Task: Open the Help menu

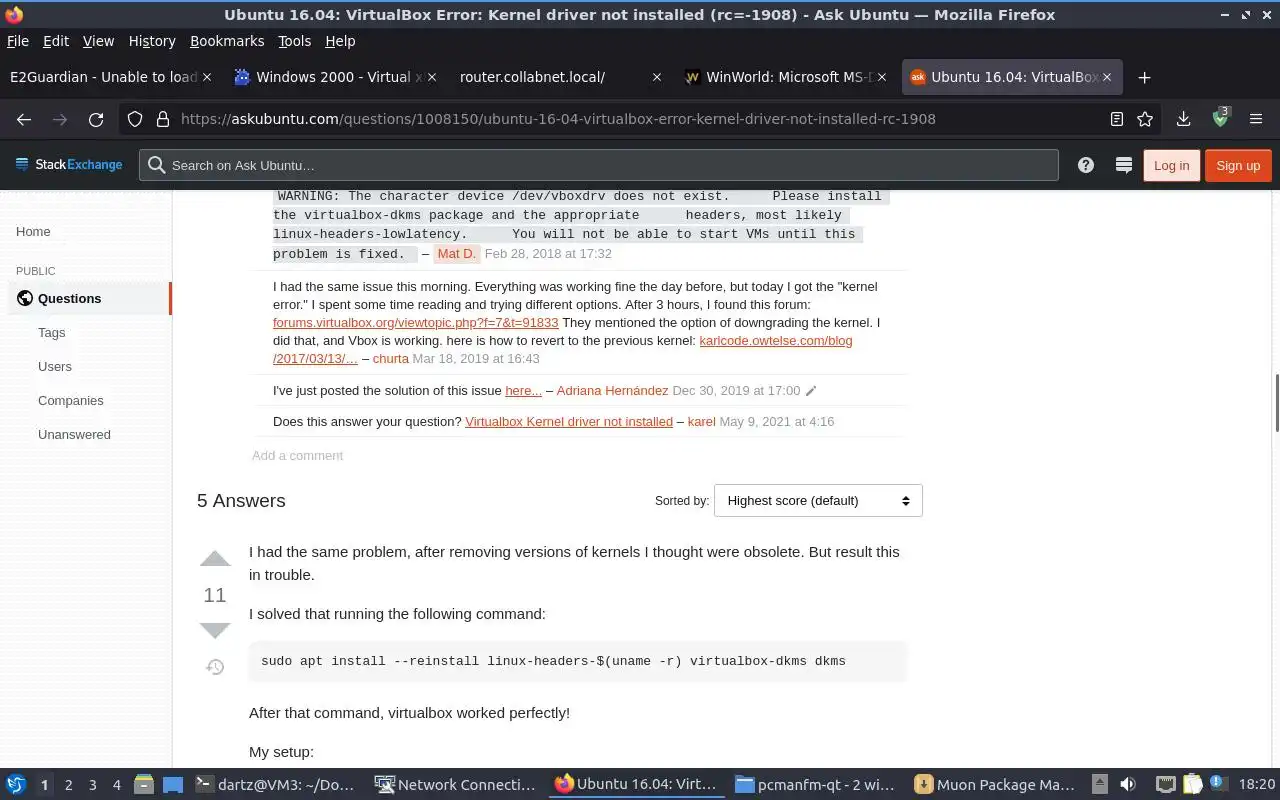Action: point(340,41)
